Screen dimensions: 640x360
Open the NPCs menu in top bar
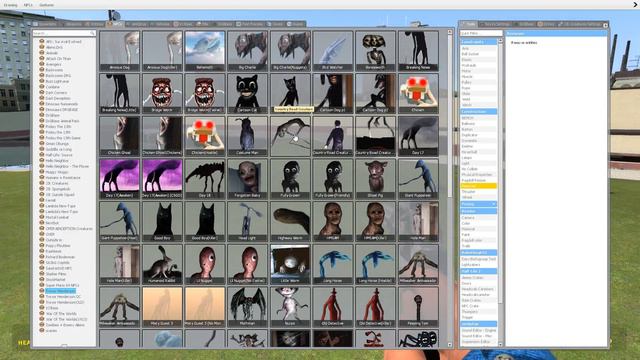(x=28, y=5)
